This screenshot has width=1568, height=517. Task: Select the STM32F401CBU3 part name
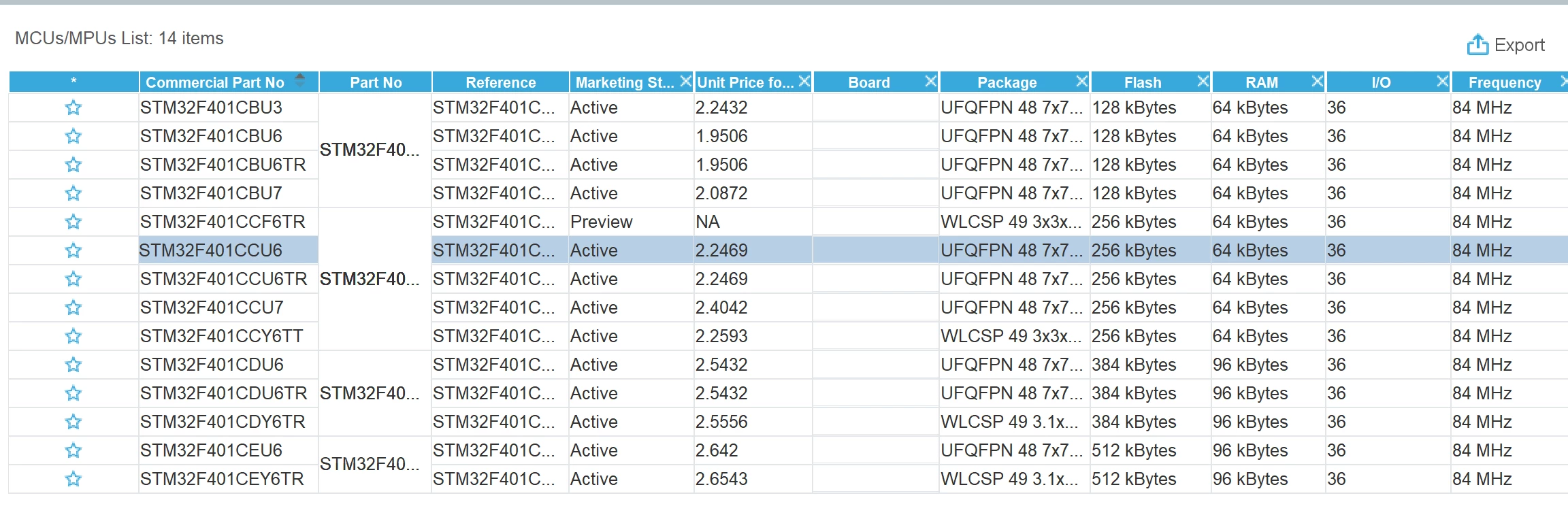click(211, 107)
